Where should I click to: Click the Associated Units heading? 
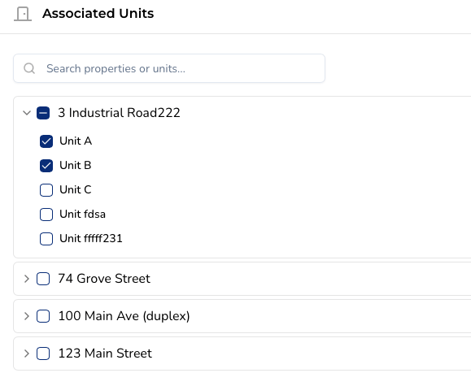[x=98, y=14]
